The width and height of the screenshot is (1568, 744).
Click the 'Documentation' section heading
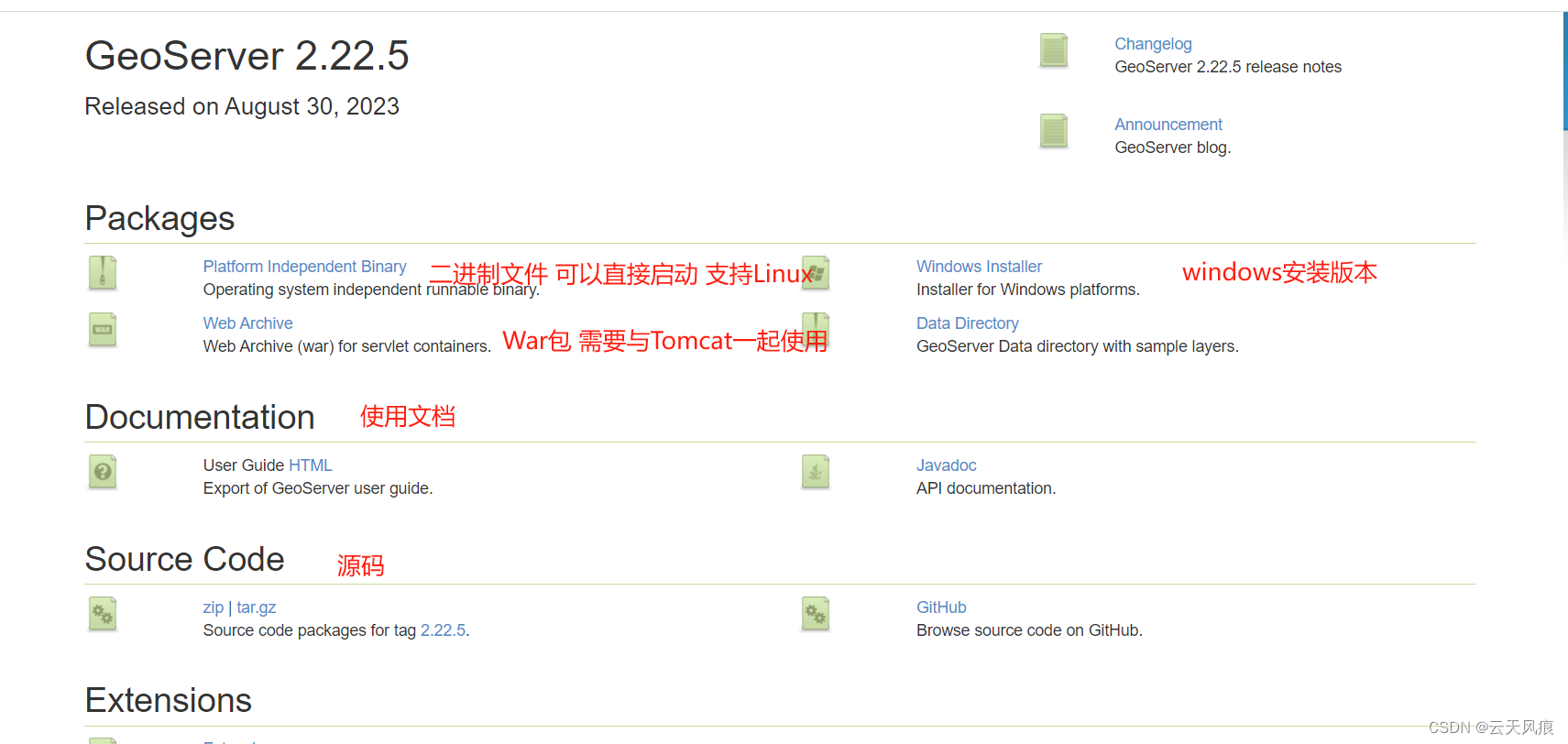(200, 417)
